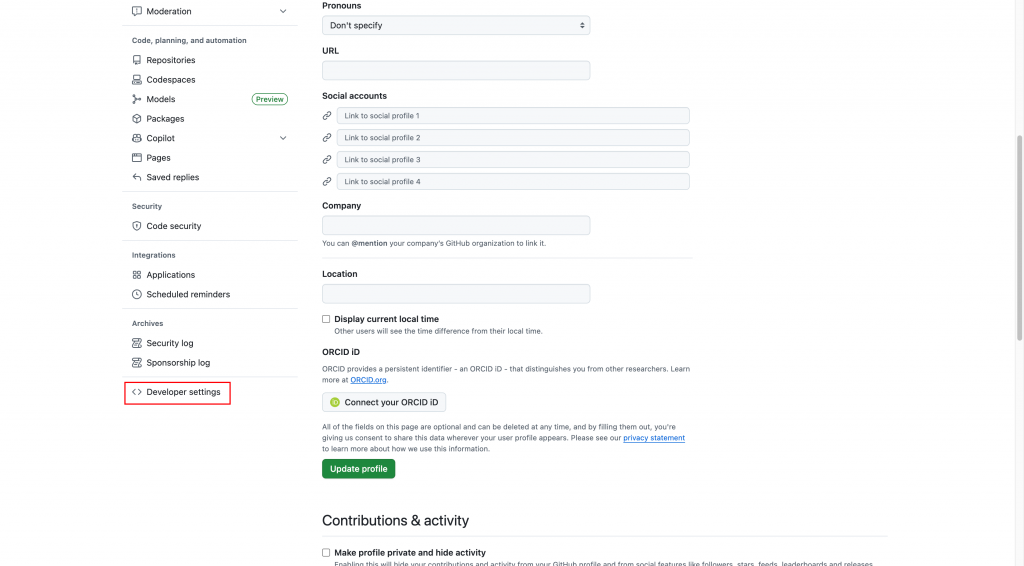Expand the Copilot sidebar section
Image resolution: width=1024 pixels, height=566 pixels.
(283, 138)
